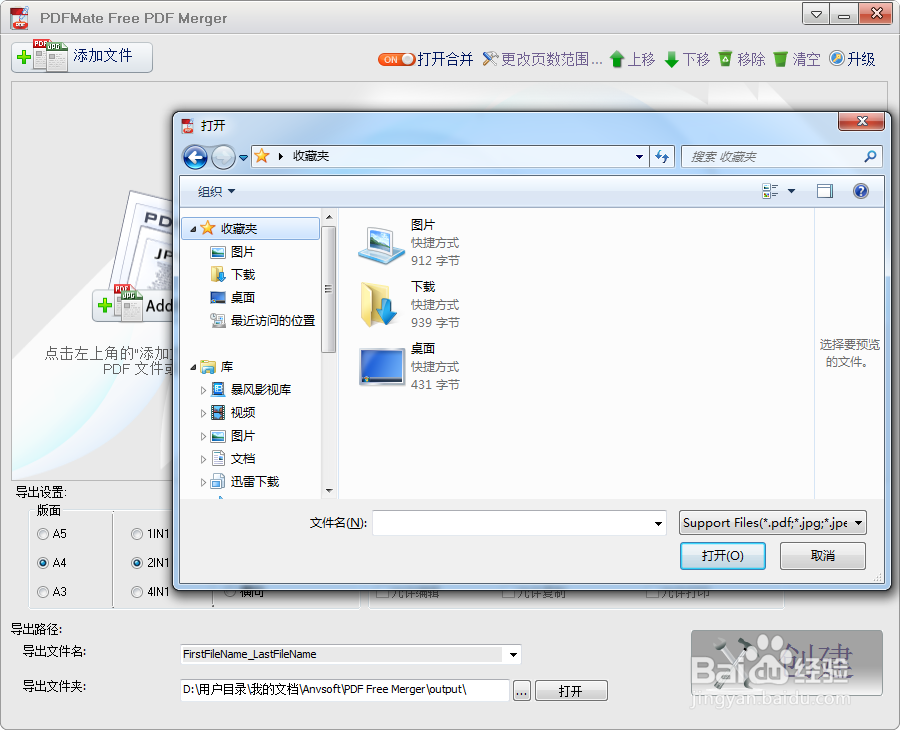Viewport: 900px width, 730px height.
Task: Toggle the 打开合并 ON switch
Action: click(396, 59)
